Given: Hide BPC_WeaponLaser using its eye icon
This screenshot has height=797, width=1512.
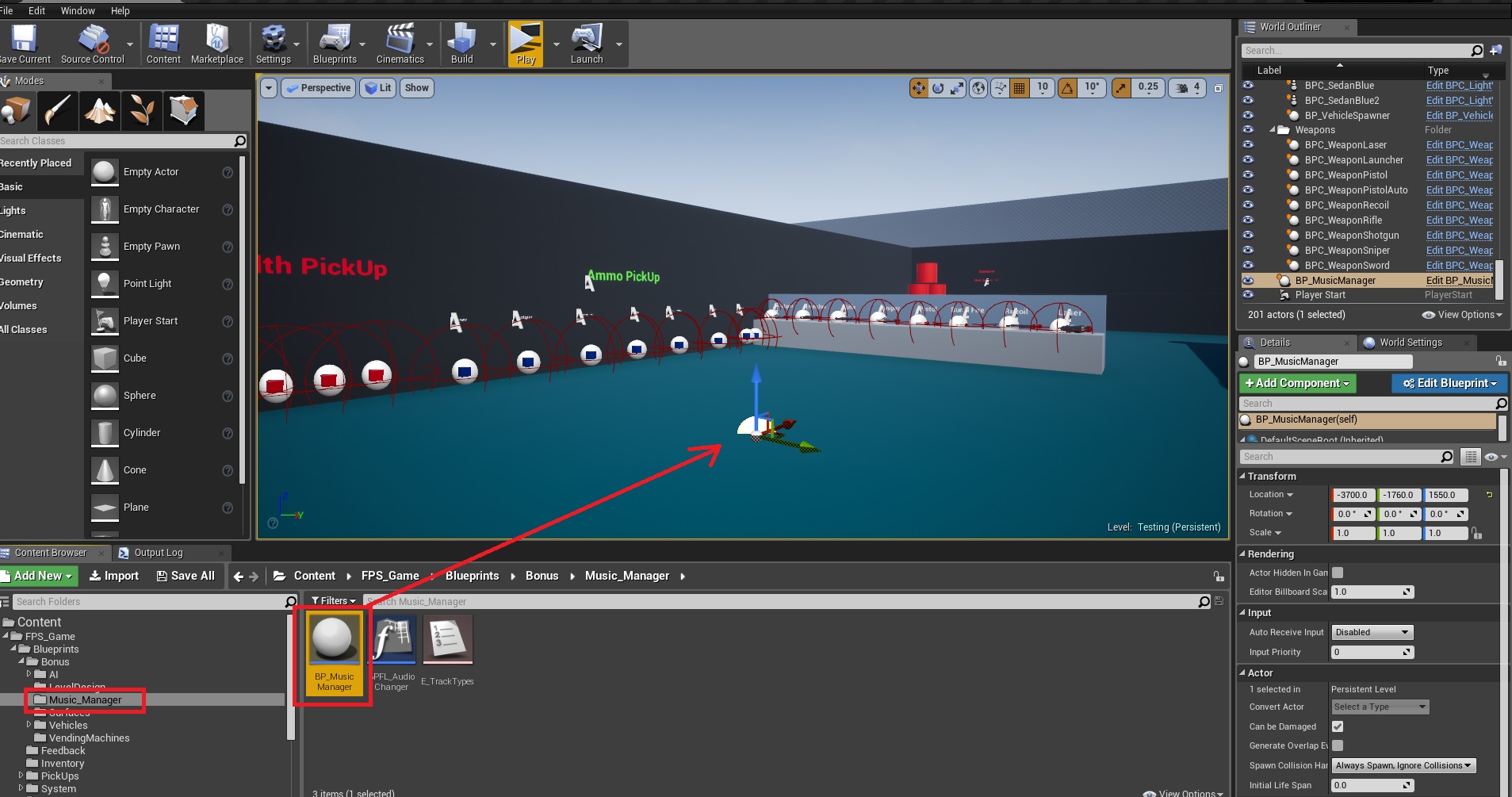Looking at the screenshot, I should (1248, 145).
